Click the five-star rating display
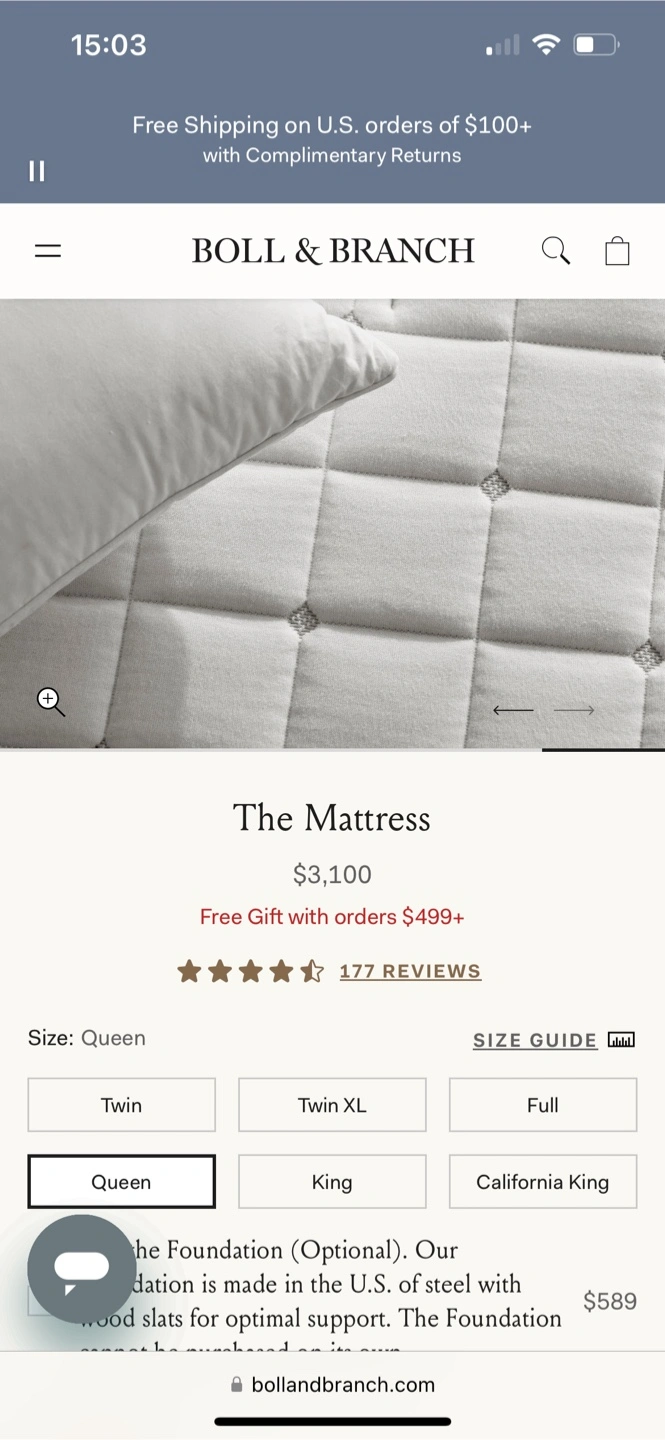 coord(250,971)
